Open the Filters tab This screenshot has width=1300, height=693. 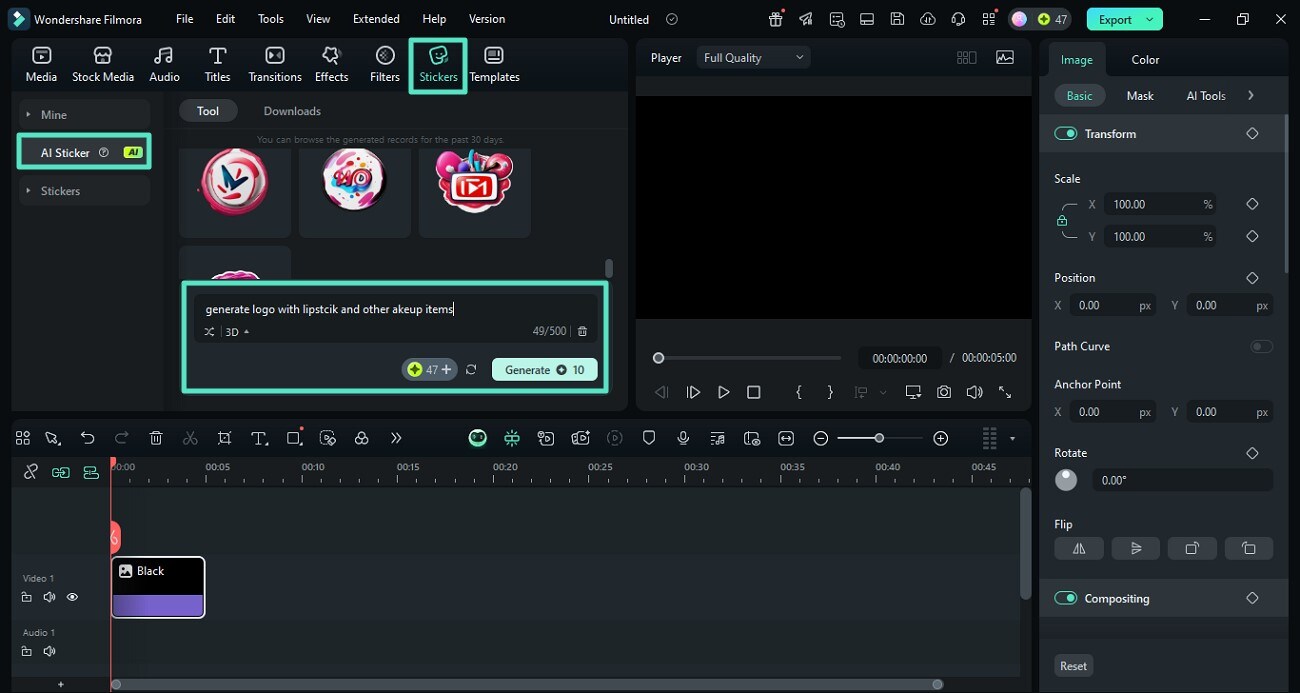pos(385,65)
